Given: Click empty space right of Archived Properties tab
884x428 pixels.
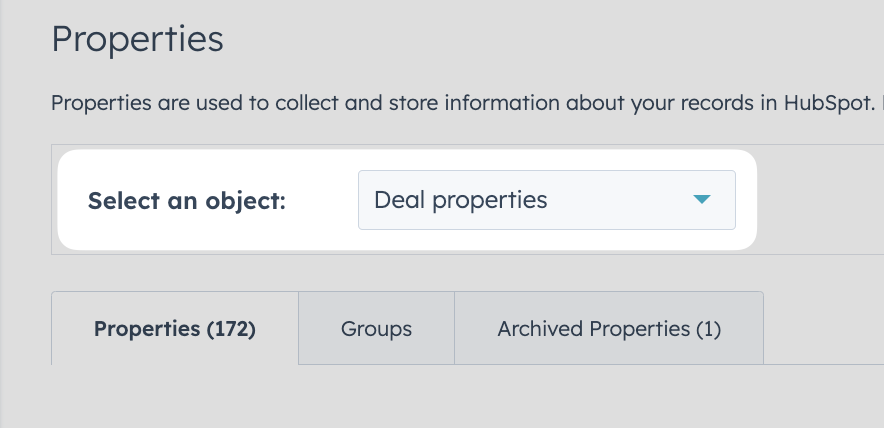Looking at the screenshot, I should 823,328.
